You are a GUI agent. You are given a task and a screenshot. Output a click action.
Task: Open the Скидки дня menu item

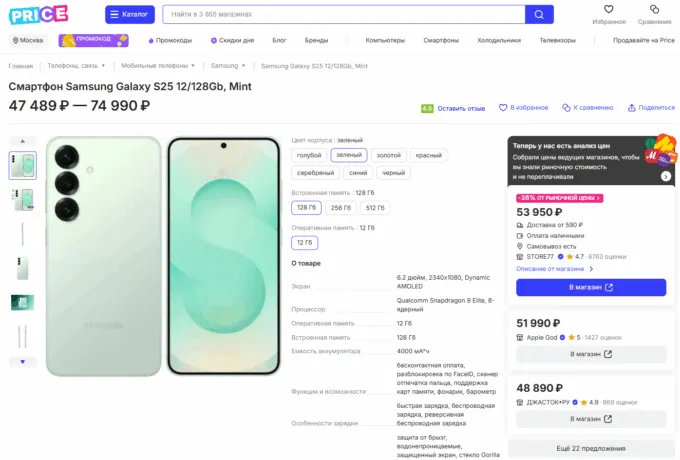[x=233, y=40]
